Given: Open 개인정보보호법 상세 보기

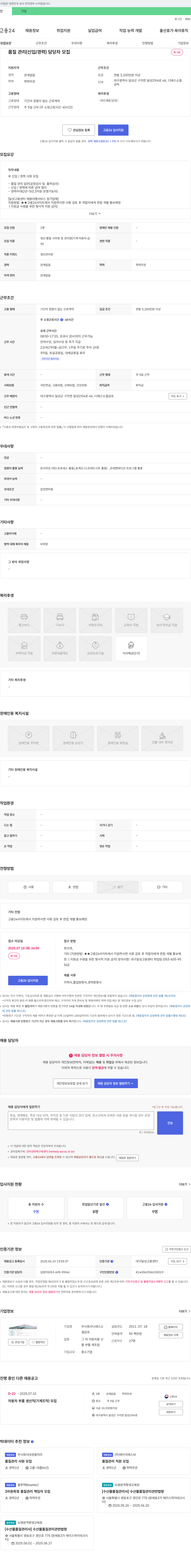Looking at the screenshot, I should click(x=72, y=1083).
